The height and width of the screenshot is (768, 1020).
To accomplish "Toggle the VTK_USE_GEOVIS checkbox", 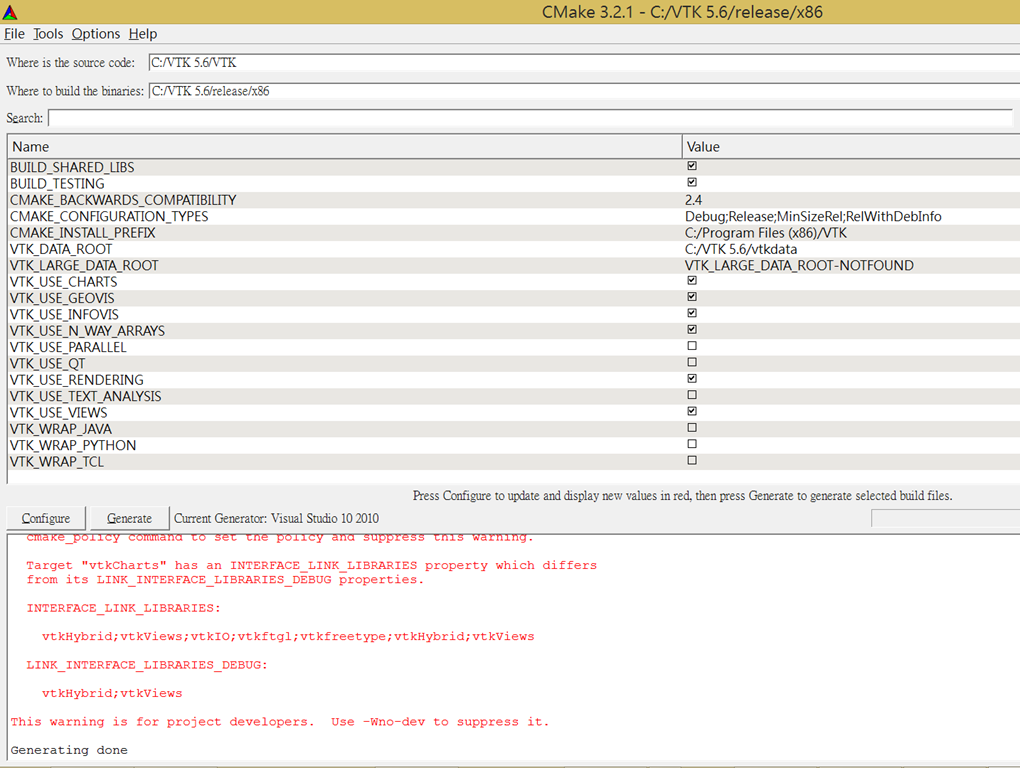I will (692, 297).
